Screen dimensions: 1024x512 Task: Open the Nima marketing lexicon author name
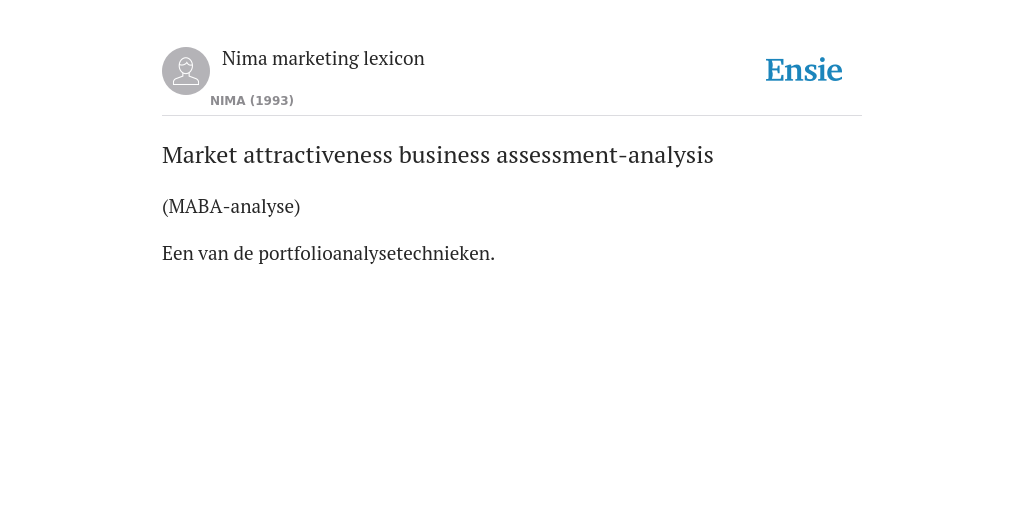tap(323, 58)
